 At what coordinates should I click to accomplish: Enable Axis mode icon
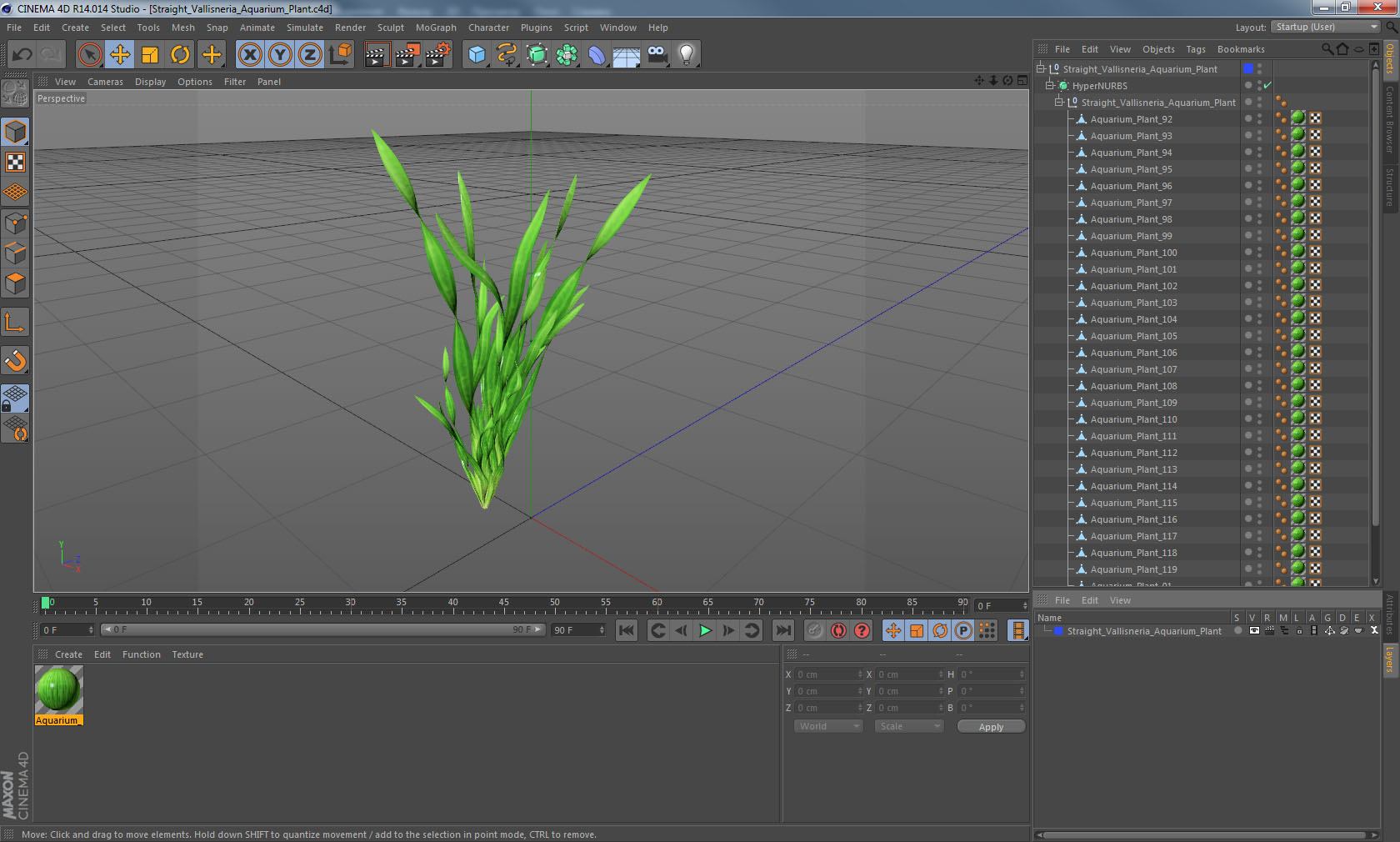click(x=15, y=322)
